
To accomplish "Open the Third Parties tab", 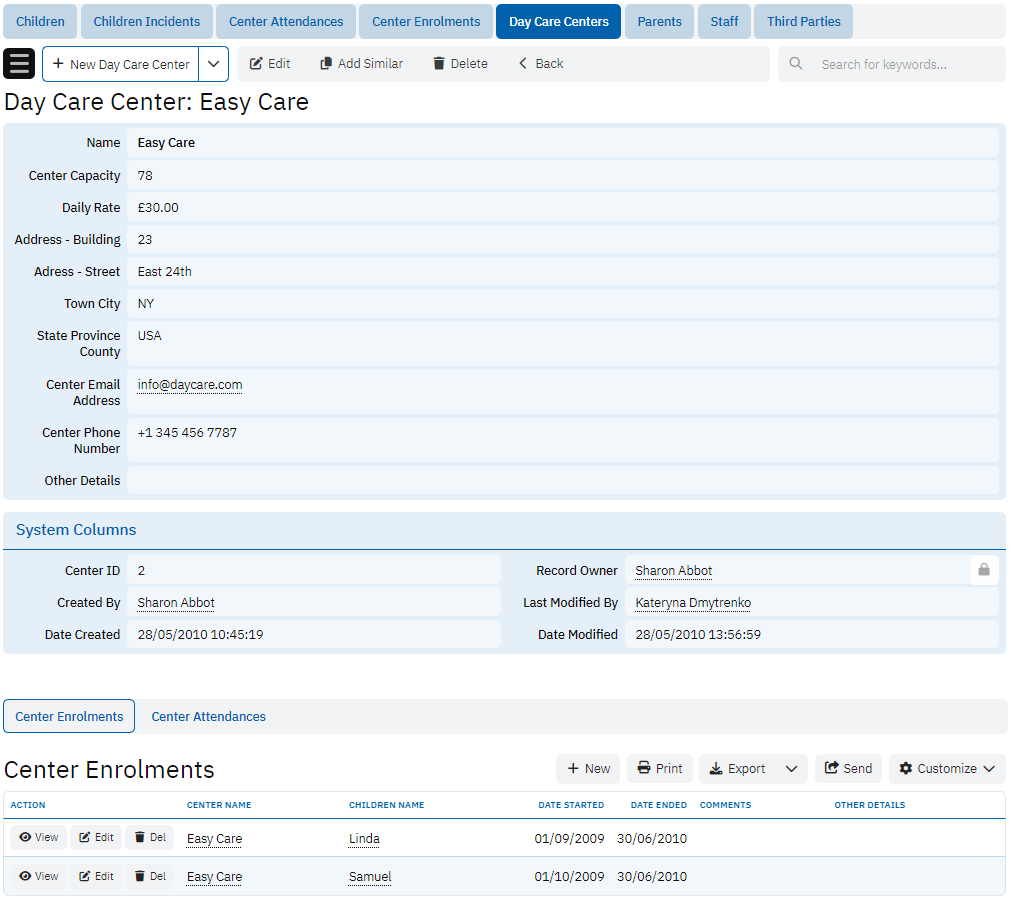I will 803,21.
